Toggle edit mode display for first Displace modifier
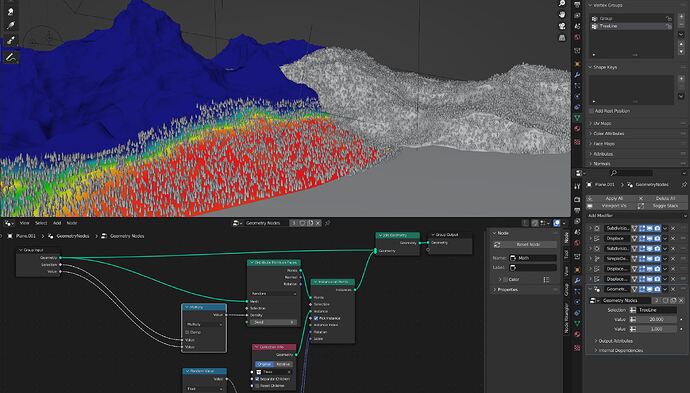This screenshot has height=393, width=690. click(642, 239)
